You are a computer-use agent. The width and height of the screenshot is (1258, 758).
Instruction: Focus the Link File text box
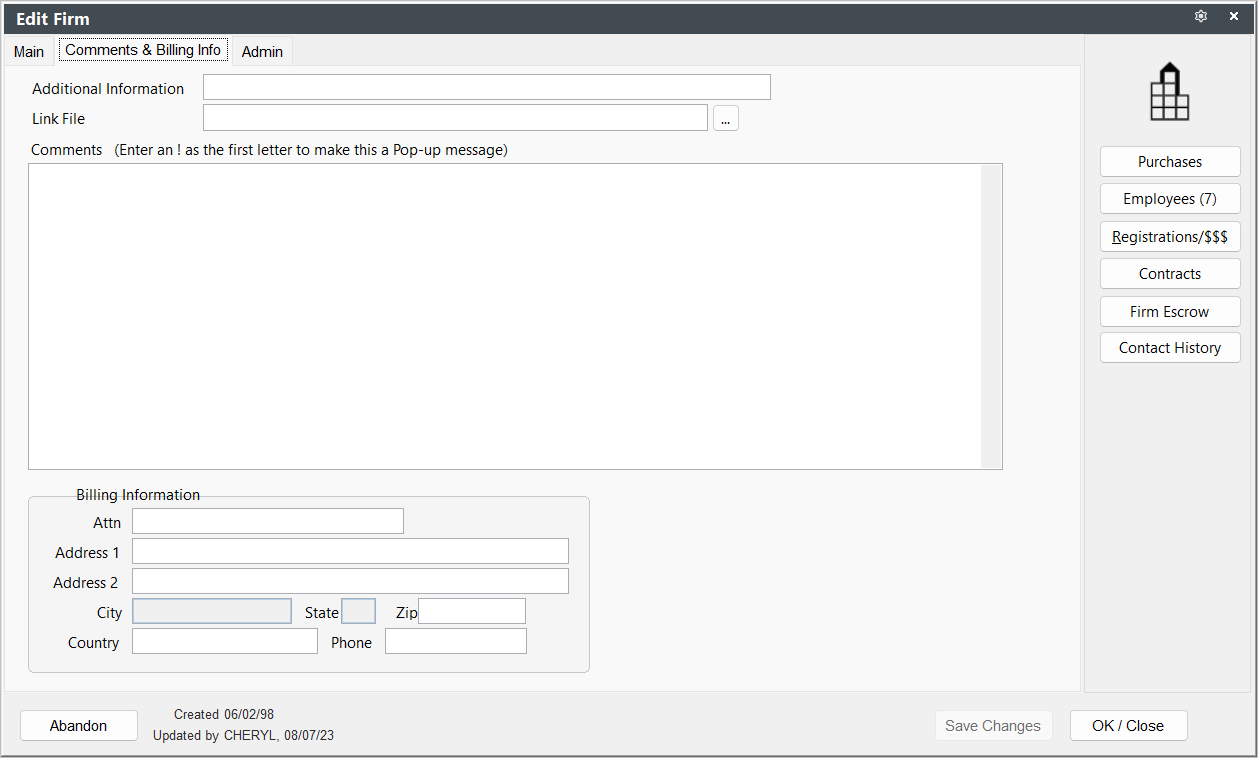coord(455,118)
